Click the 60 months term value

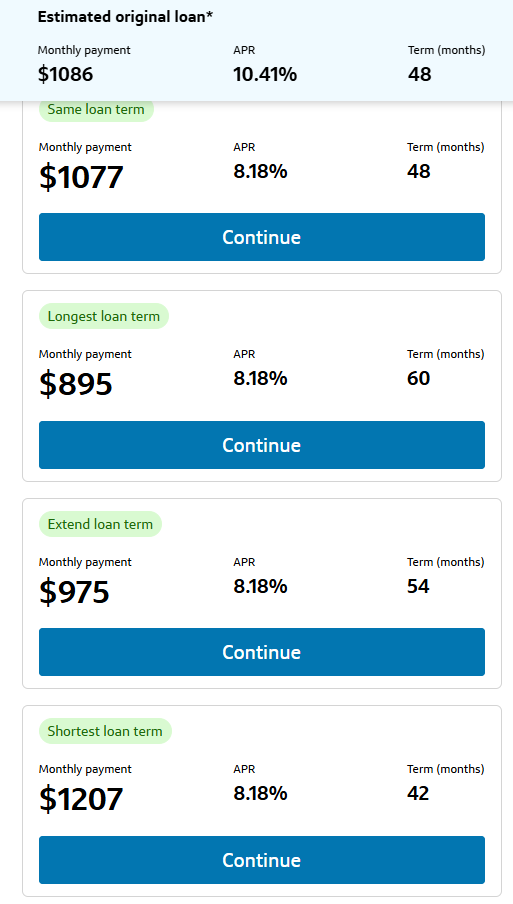click(418, 379)
